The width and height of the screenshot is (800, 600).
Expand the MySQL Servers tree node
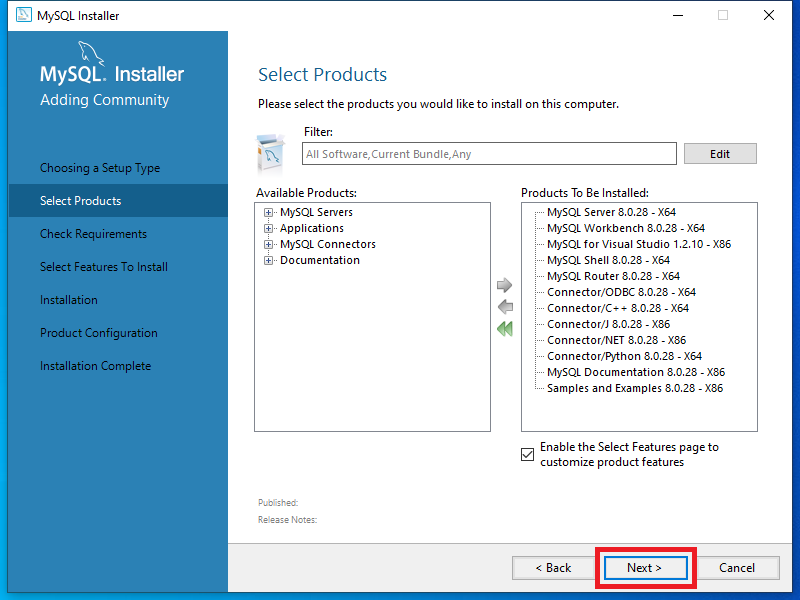coord(268,212)
